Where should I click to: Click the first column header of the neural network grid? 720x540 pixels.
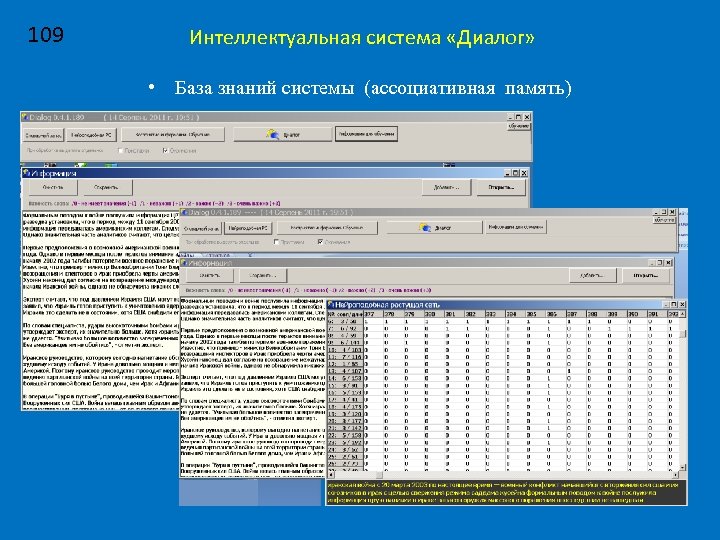345,314
